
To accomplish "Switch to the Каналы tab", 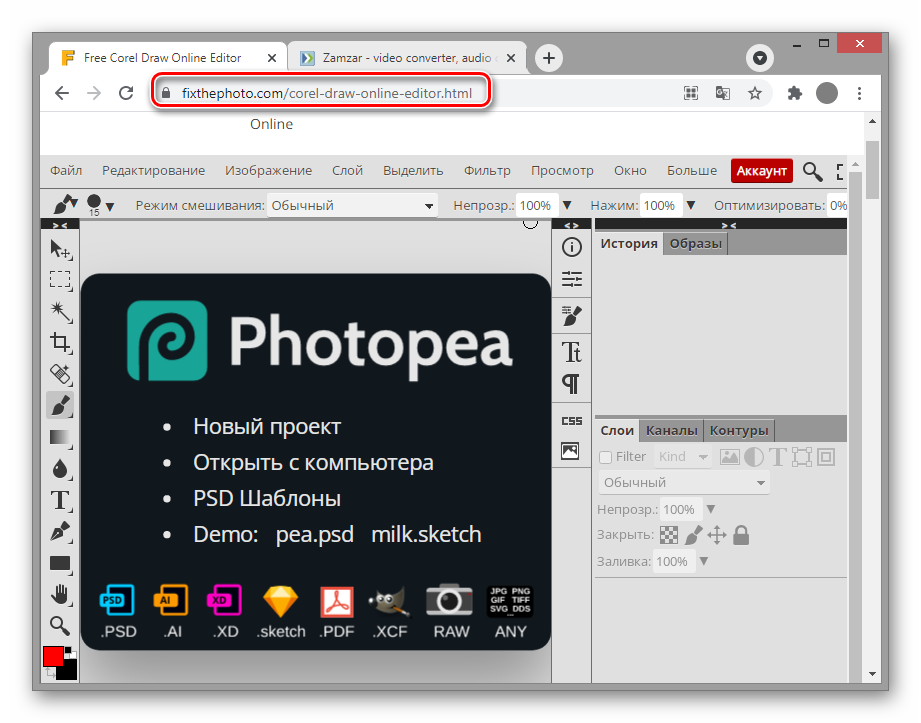I will tap(671, 431).
